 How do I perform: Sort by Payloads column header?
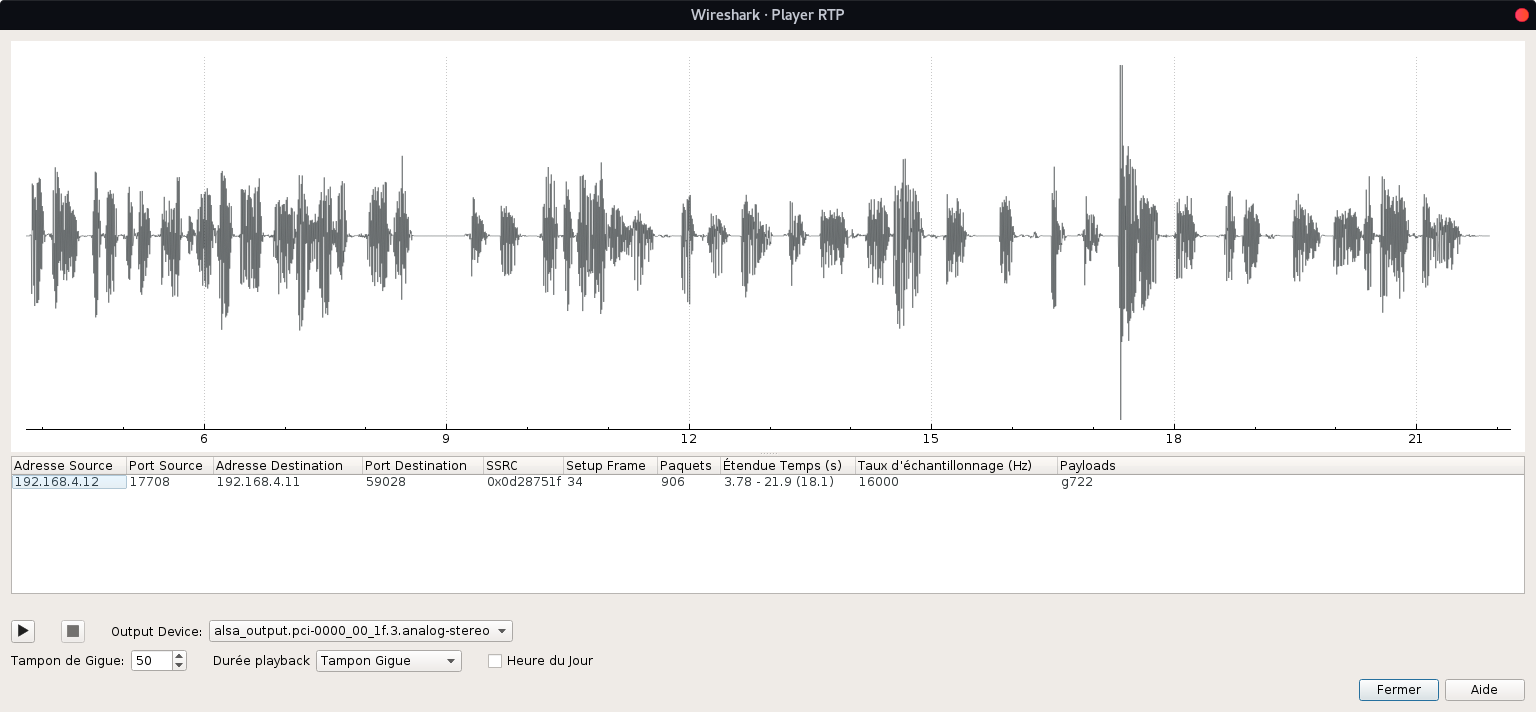point(1088,466)
